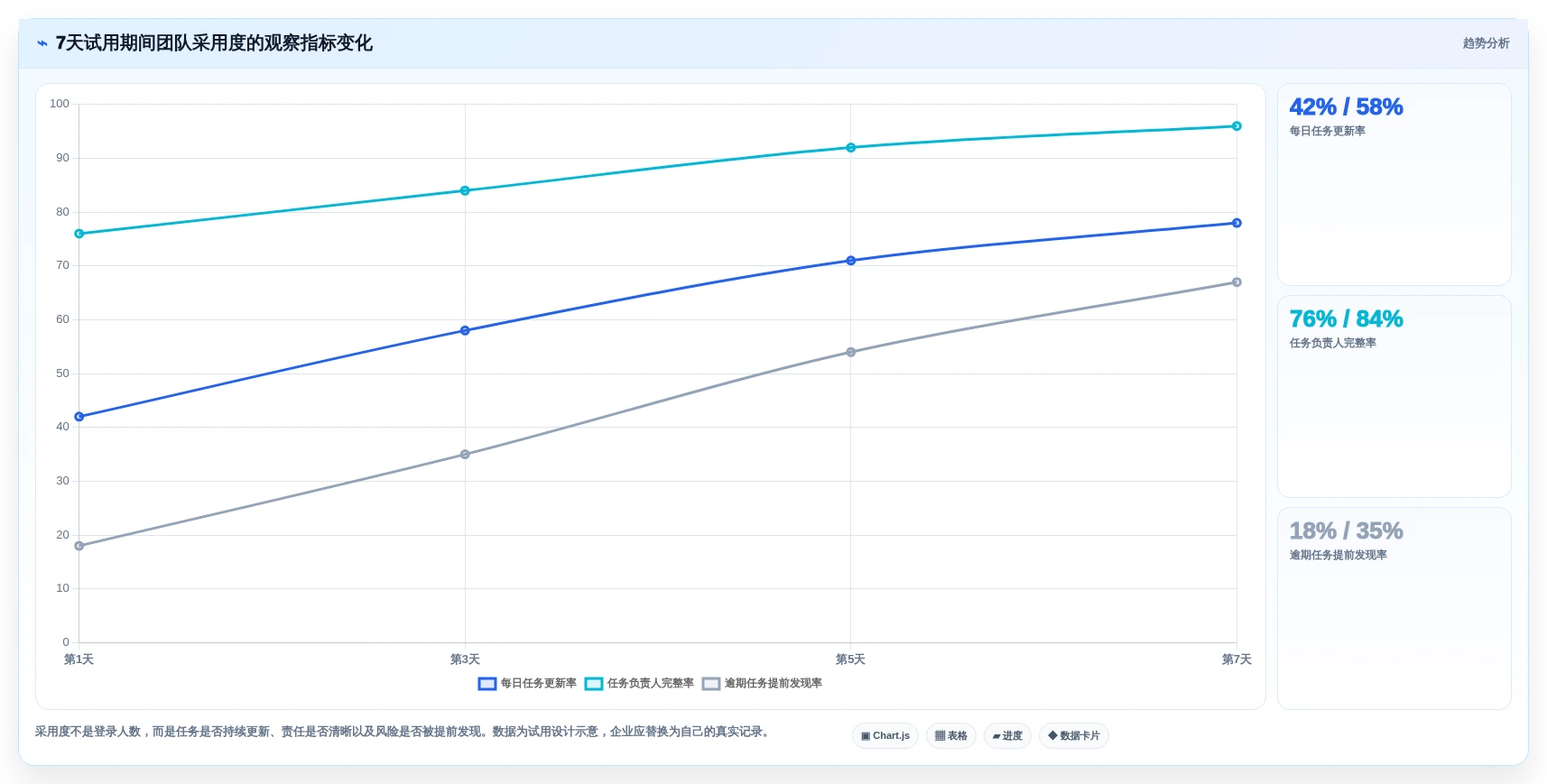Screen dimensions: 1547x784
Task: Click the cyan data point at 第5天 (92)
Action: [851, 148]
